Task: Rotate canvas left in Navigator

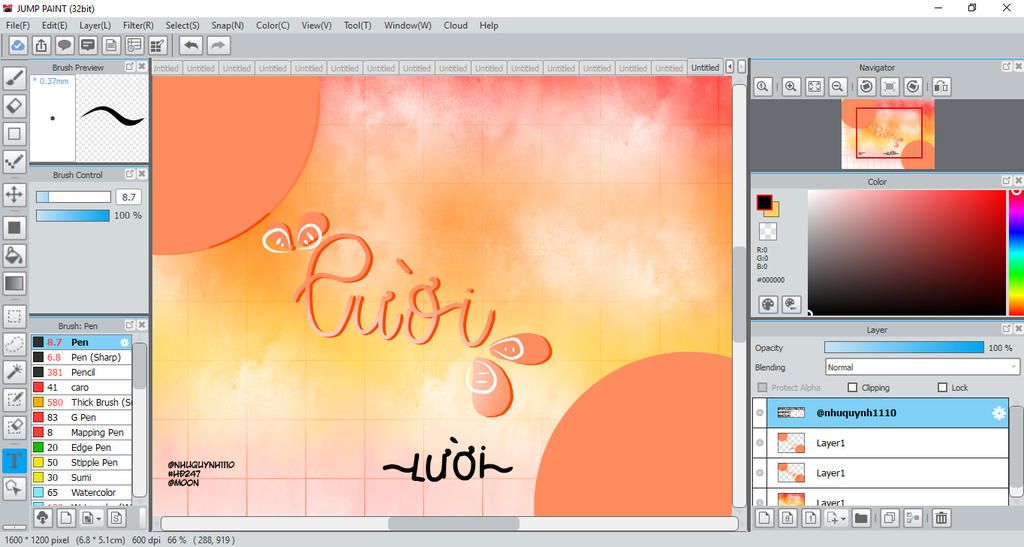Action: pos(866,86)
